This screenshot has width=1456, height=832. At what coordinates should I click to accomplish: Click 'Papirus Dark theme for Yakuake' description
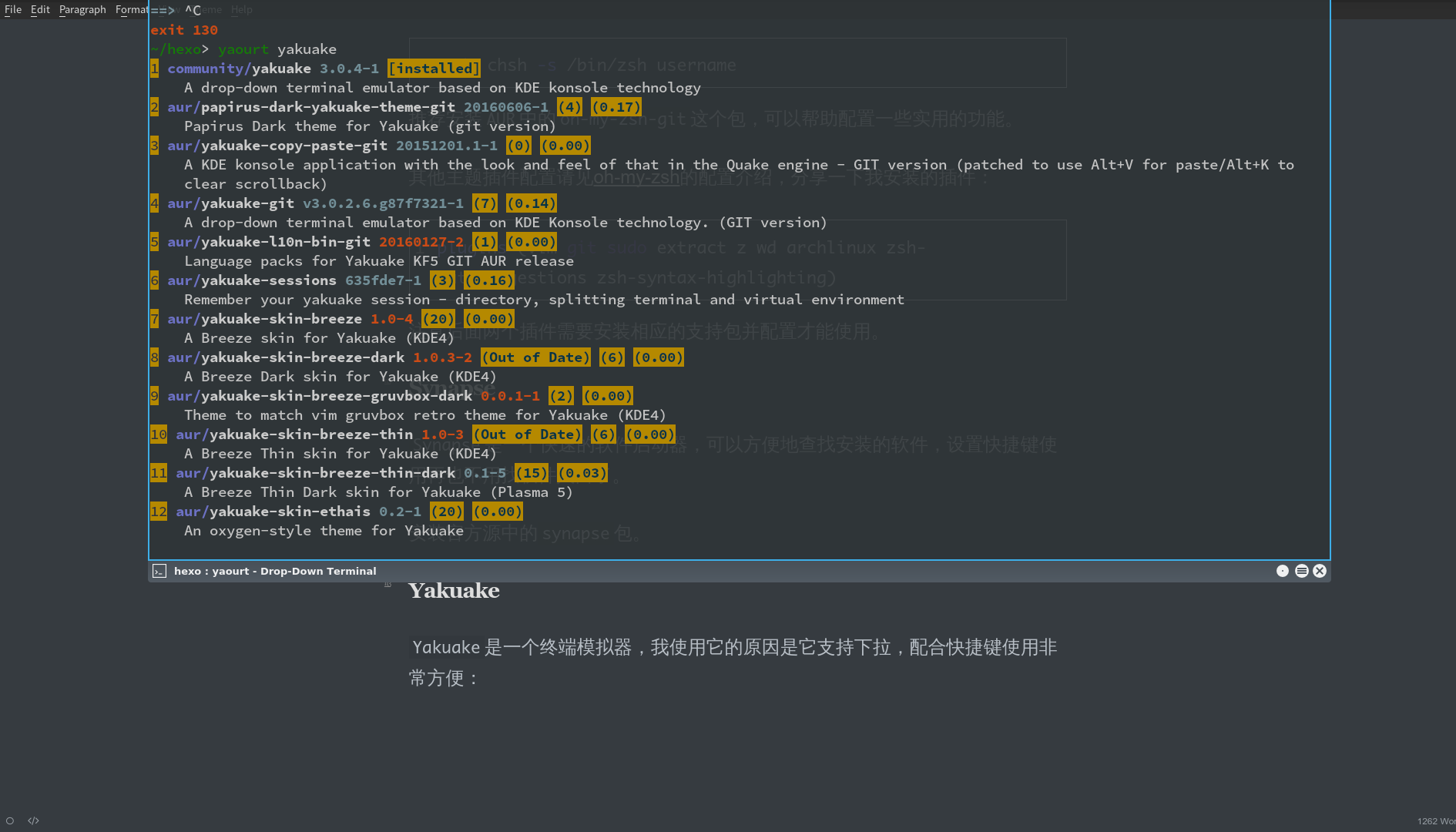370,126
